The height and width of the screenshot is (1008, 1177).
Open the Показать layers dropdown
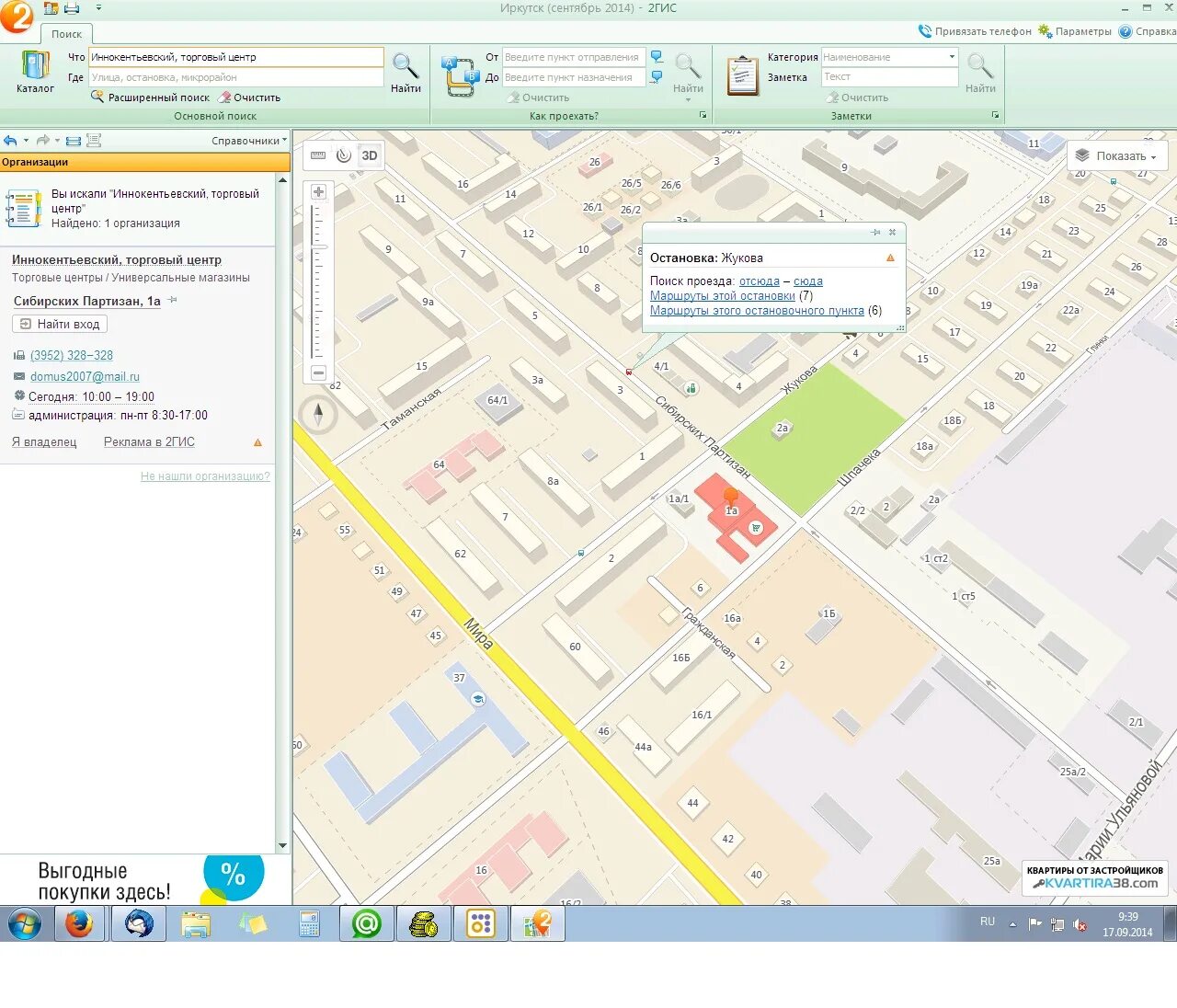1117,155
